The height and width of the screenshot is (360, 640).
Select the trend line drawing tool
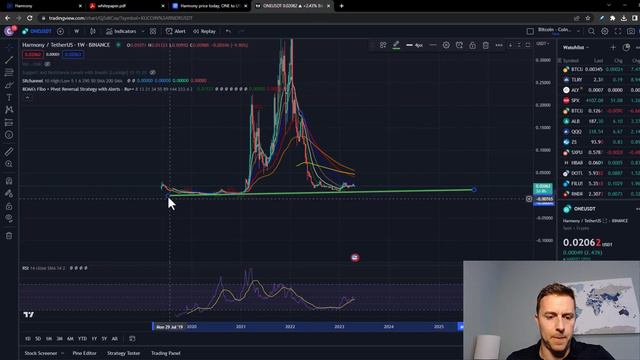9,60
